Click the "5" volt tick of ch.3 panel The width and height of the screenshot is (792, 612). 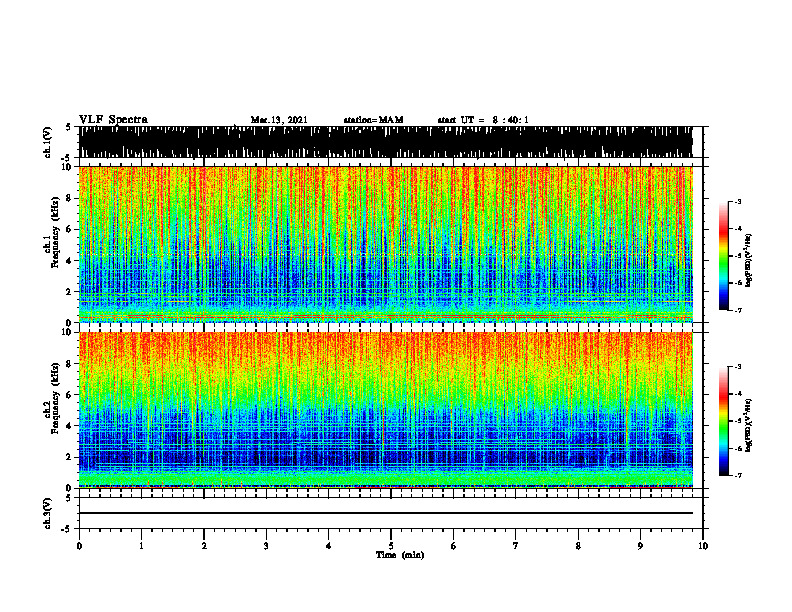[68, 498]
